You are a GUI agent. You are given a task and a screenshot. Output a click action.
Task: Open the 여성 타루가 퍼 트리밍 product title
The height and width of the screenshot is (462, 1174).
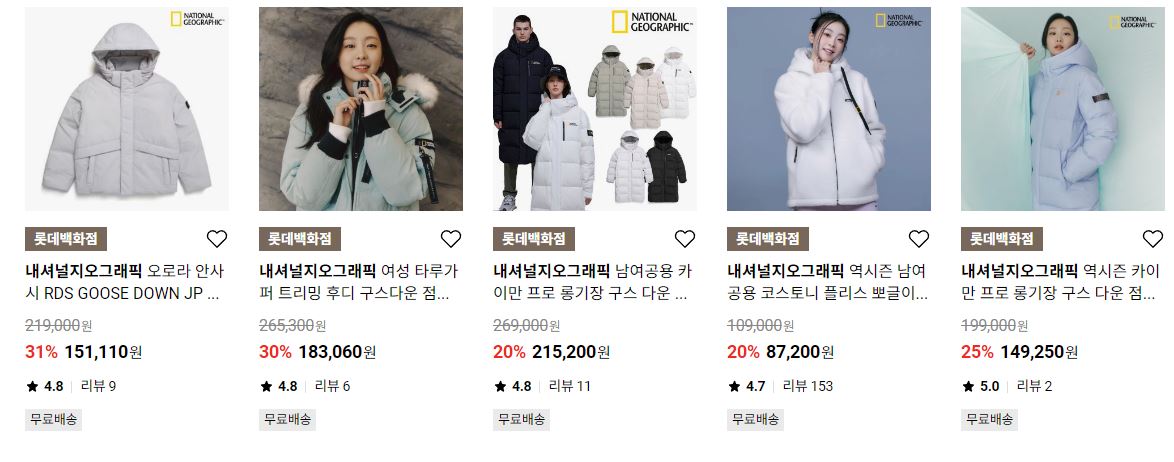[359, 282]
